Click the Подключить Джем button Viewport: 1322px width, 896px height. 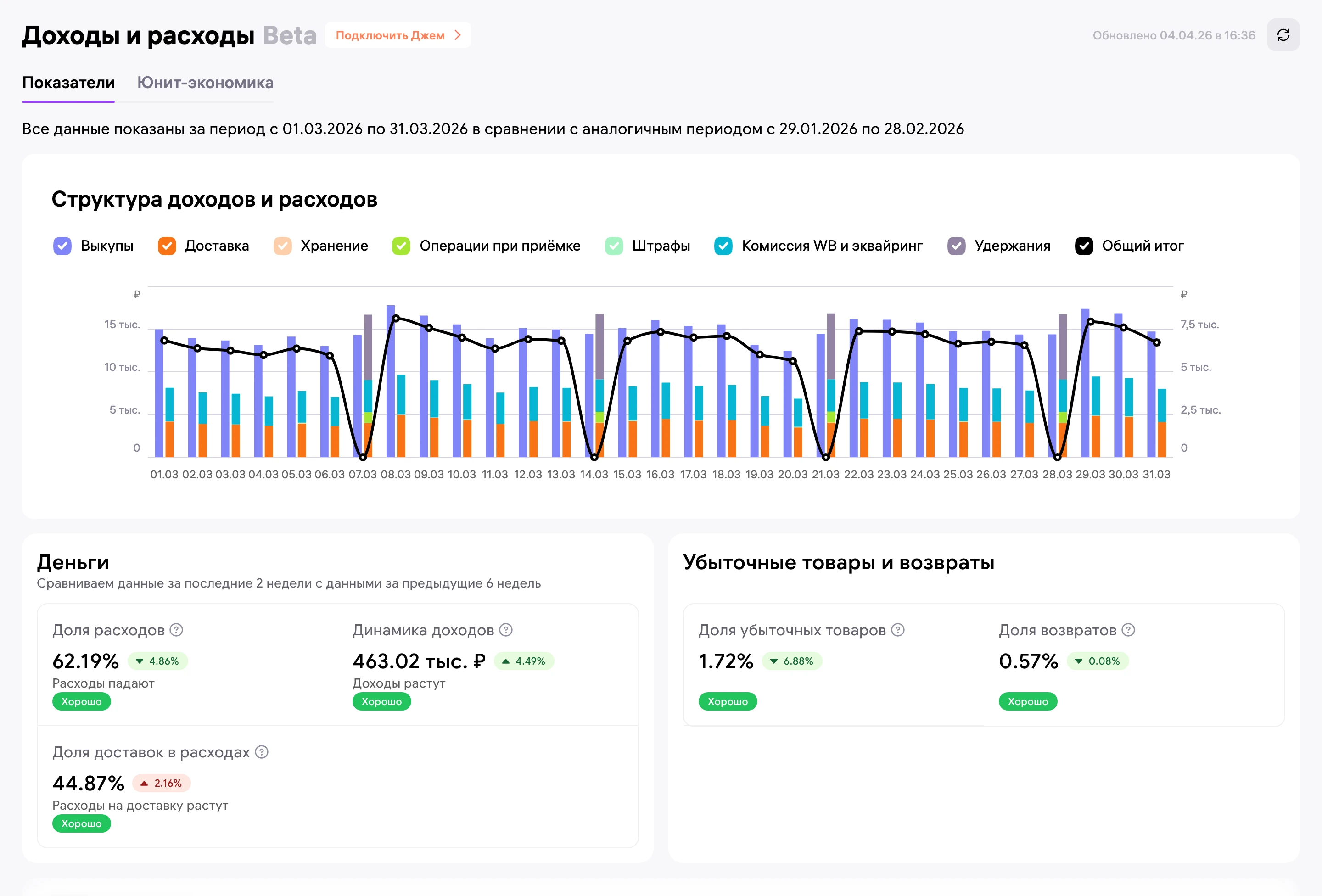398,35
